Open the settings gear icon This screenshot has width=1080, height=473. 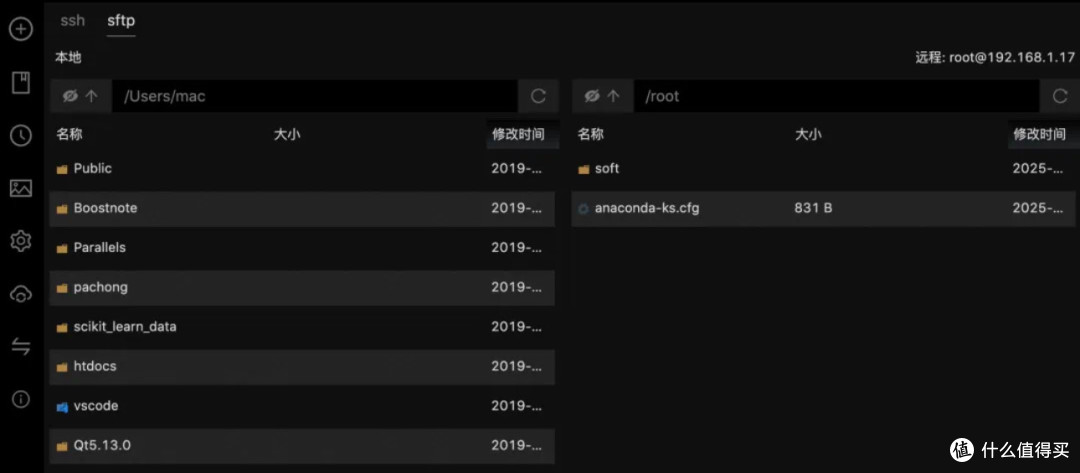(x=21, y=241)
